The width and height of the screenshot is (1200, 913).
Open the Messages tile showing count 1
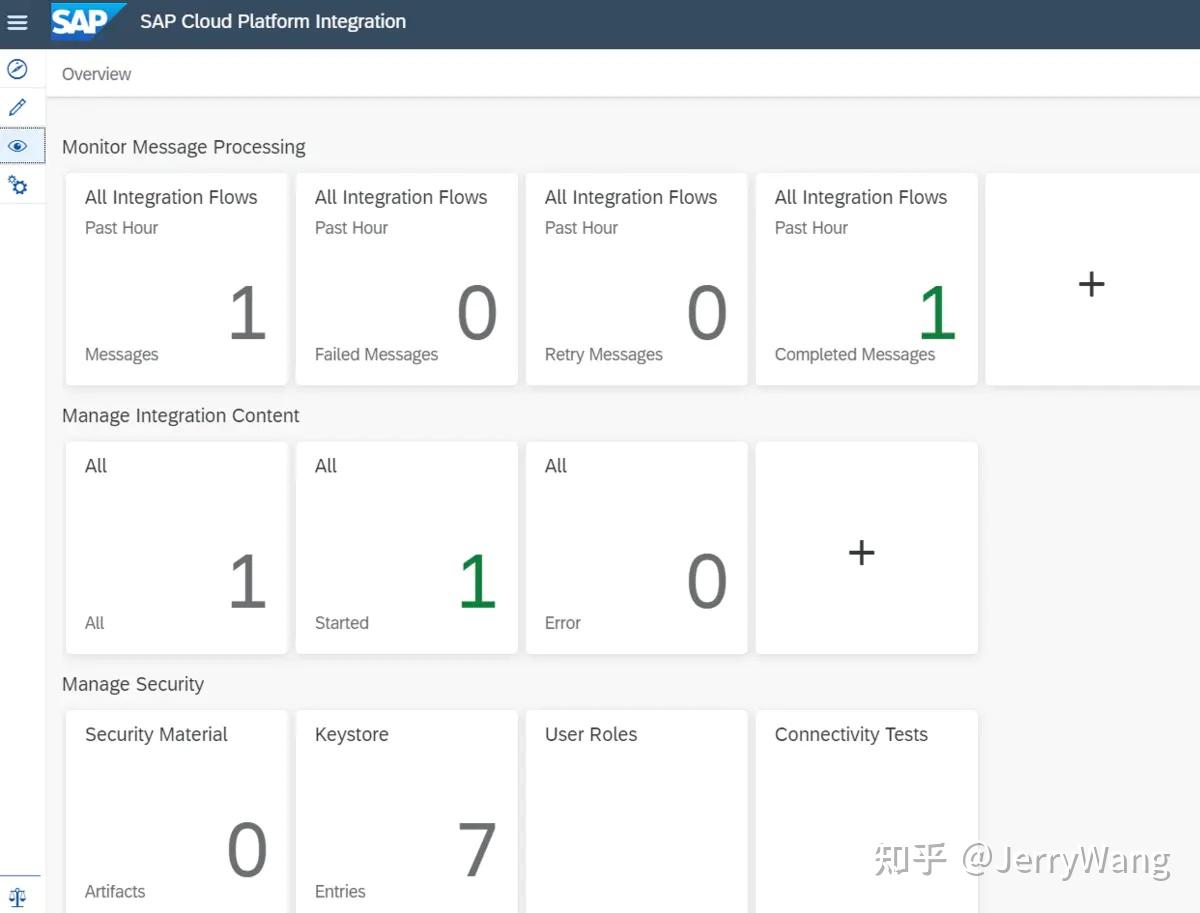(176, 280)
